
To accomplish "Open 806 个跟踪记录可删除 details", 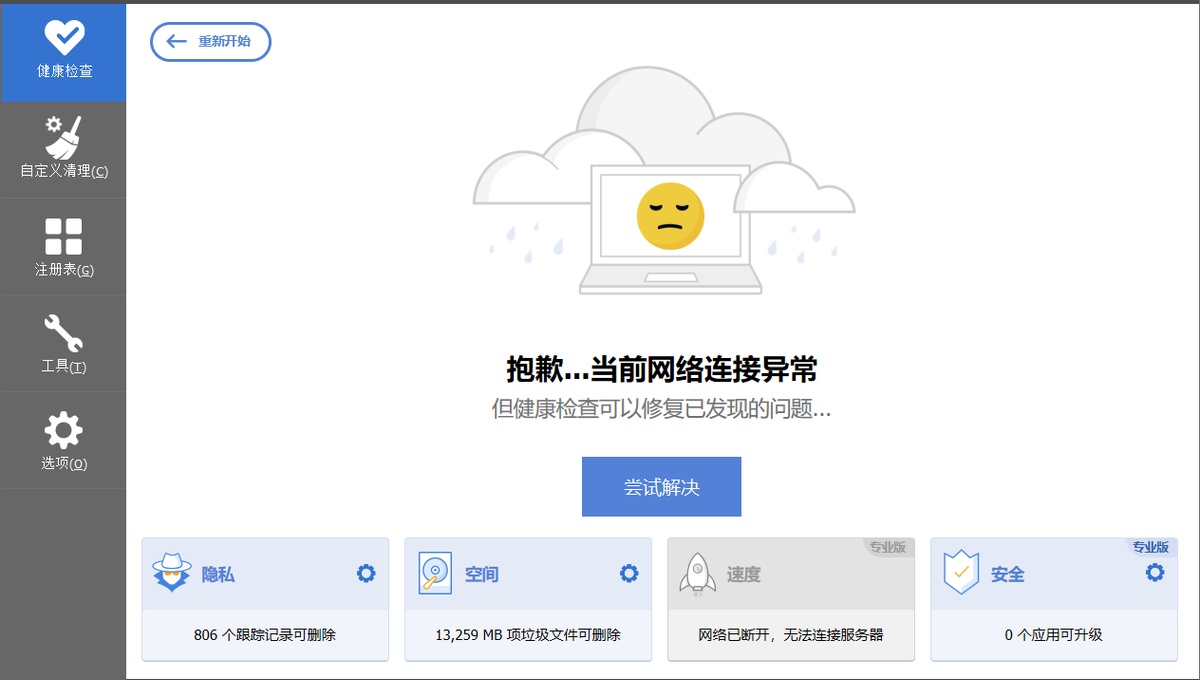I will pyautogui.click(x=264, y=634).
